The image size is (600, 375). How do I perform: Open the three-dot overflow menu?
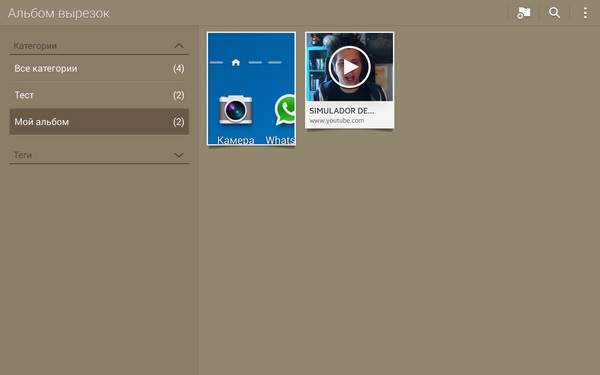pos(585,13)
